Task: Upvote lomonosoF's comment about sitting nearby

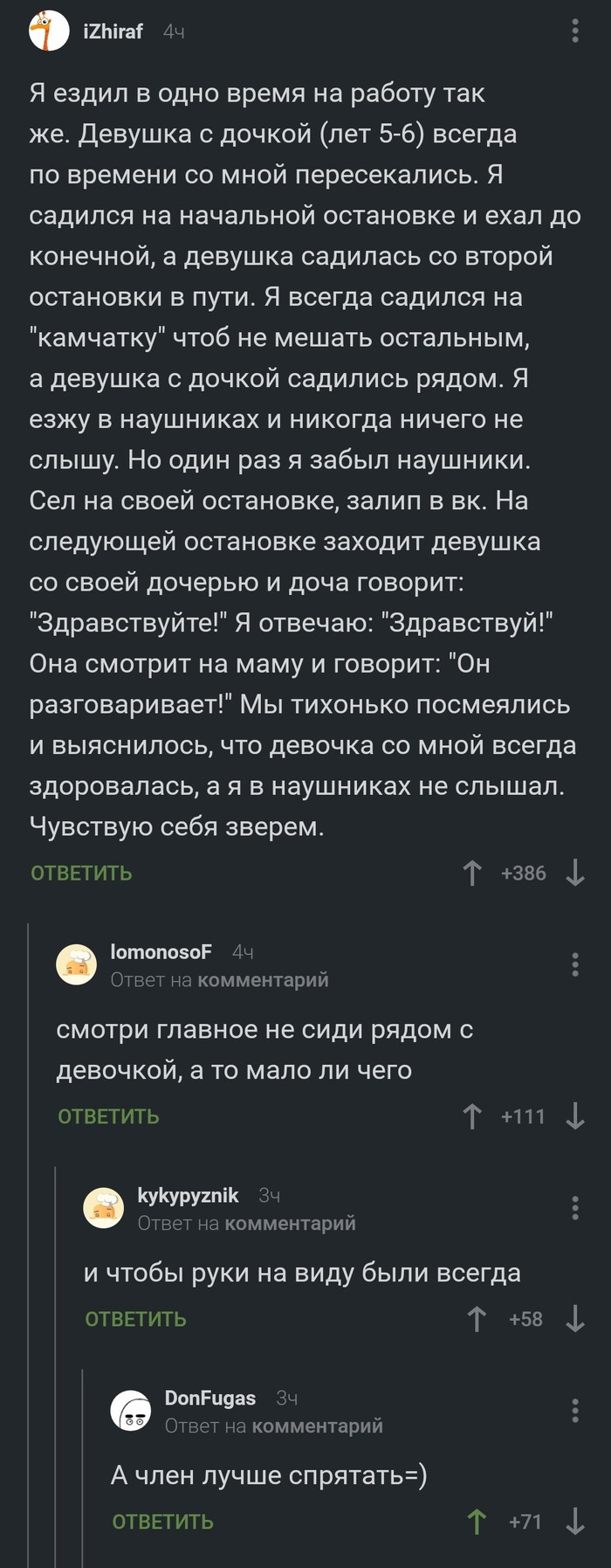Action: [471, 1116]
